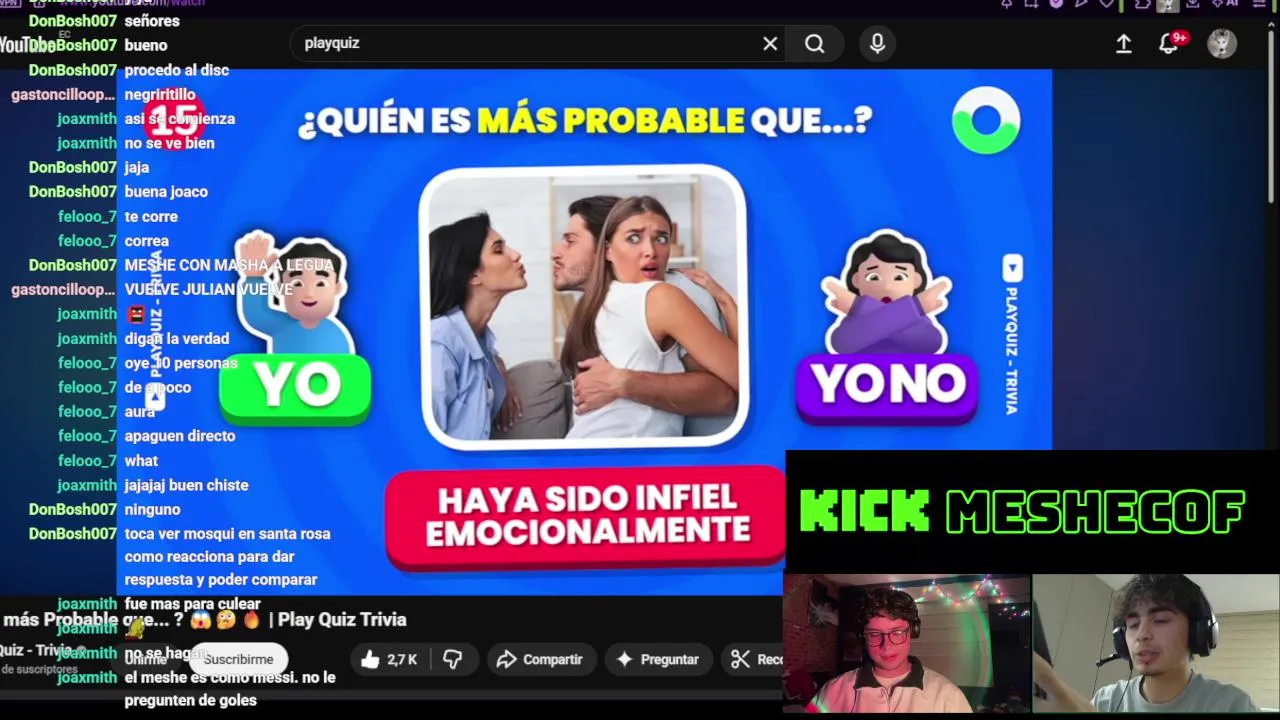Click the browser heart favorites icon
The height and width of the screenshot is (720, 1280).
1106,3
